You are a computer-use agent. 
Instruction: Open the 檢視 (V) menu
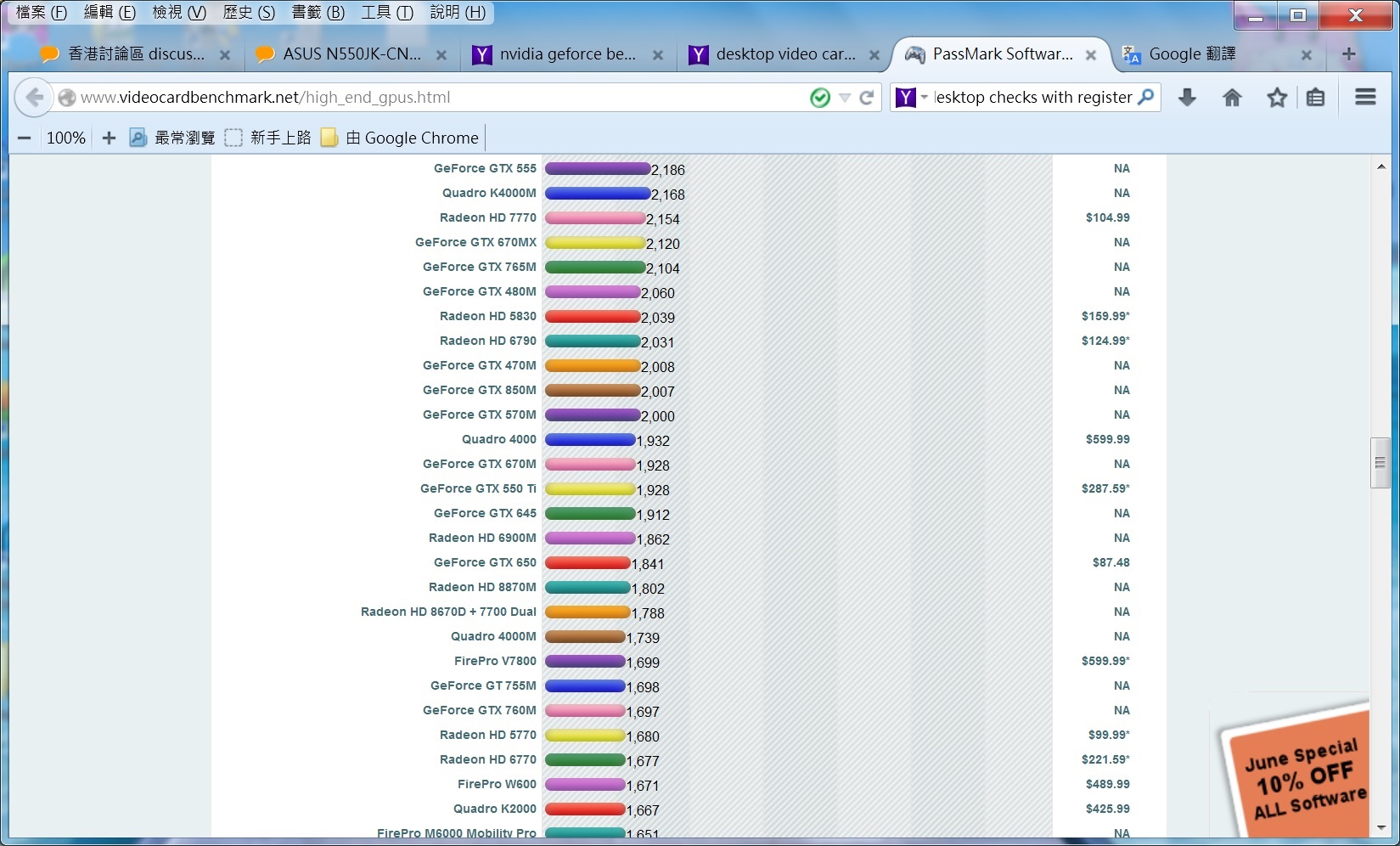click(x=179, y=12)
